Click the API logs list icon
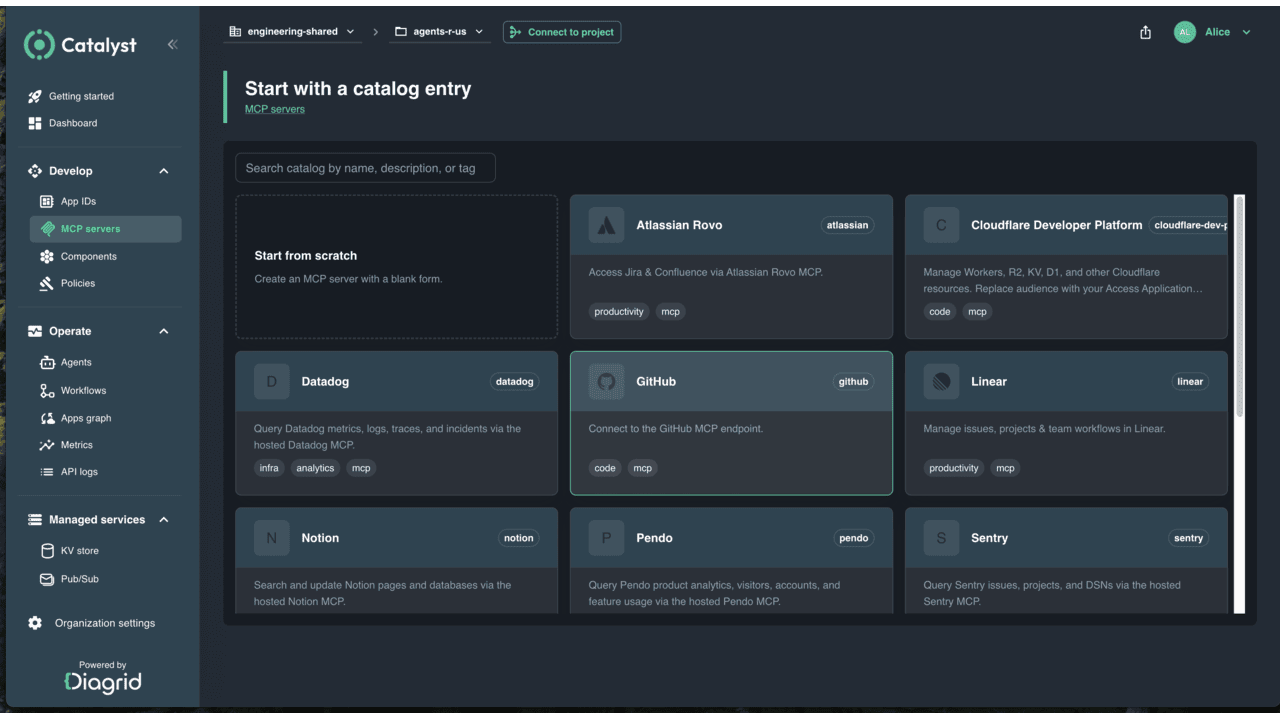The width and height of the screenshot is (1280, 720). [x=47, y=472]
